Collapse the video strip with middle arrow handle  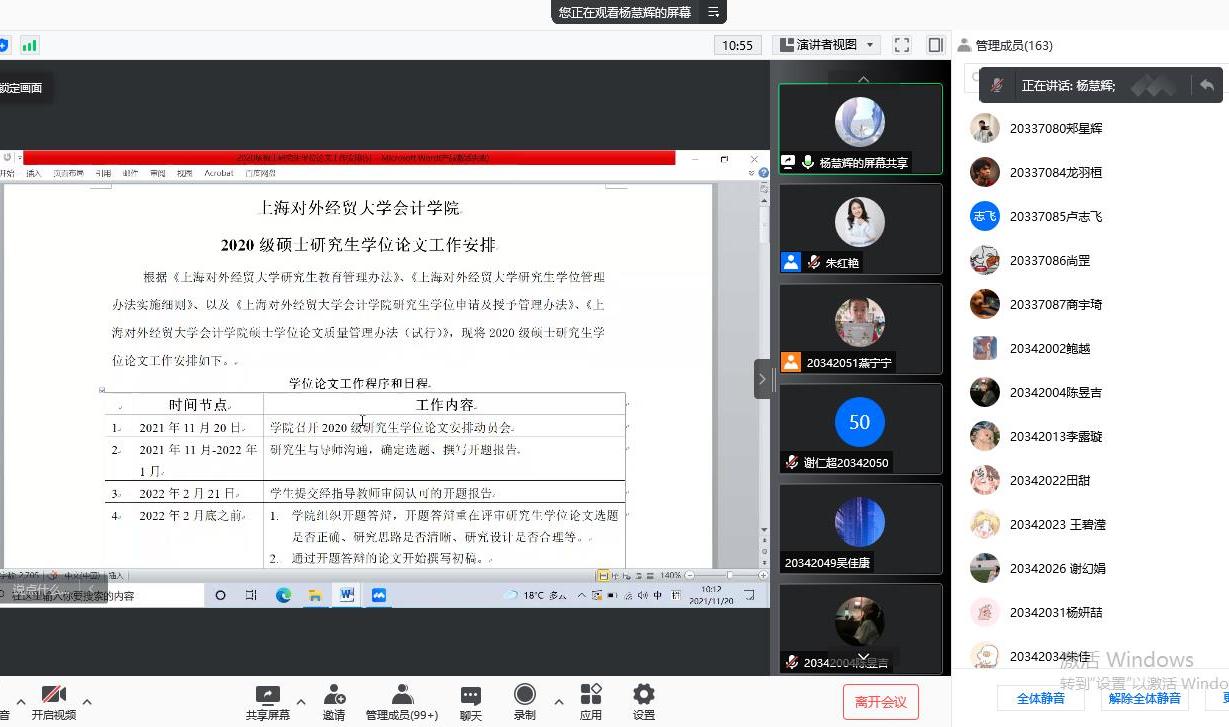(x=762, y=379)
